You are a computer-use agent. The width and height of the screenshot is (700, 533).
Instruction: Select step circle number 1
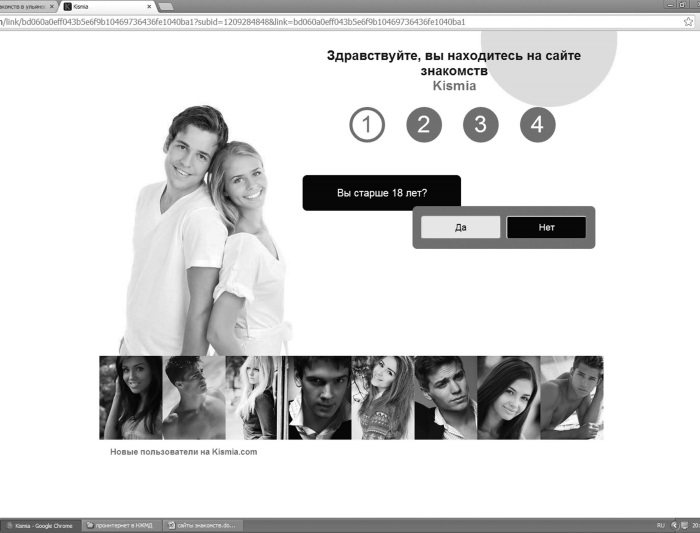point(367,125)
